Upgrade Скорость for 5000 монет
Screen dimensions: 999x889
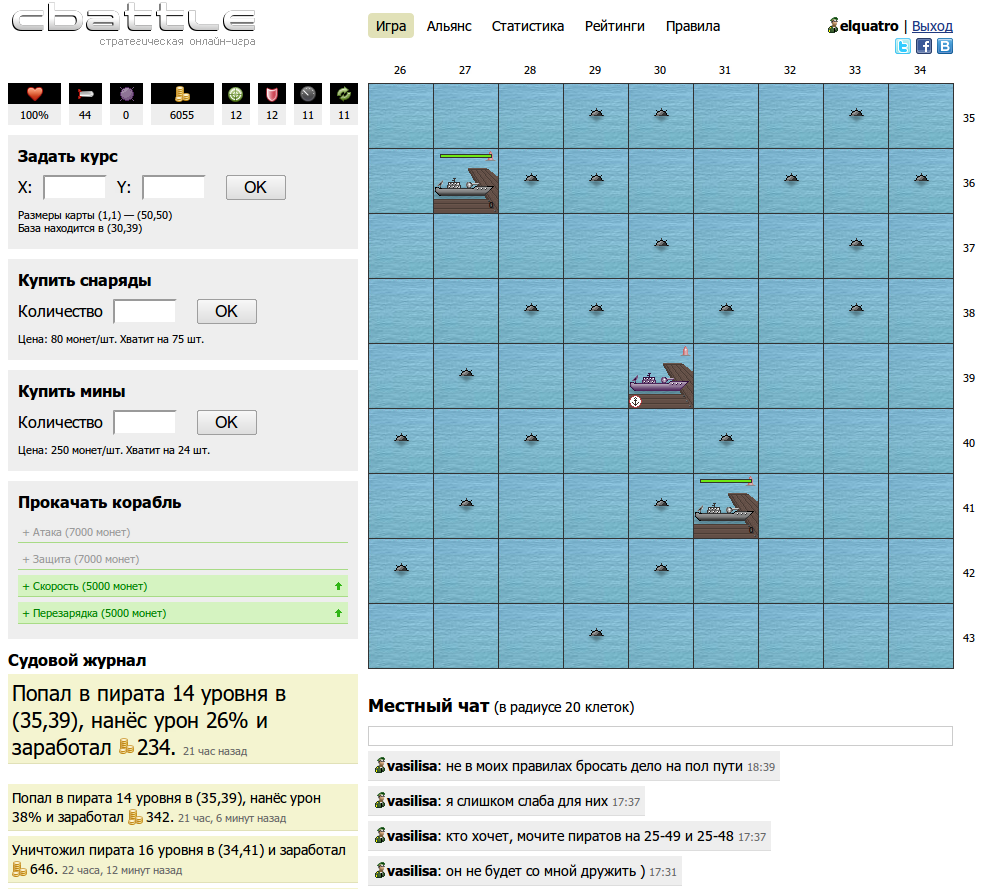(x=183, y=586)
